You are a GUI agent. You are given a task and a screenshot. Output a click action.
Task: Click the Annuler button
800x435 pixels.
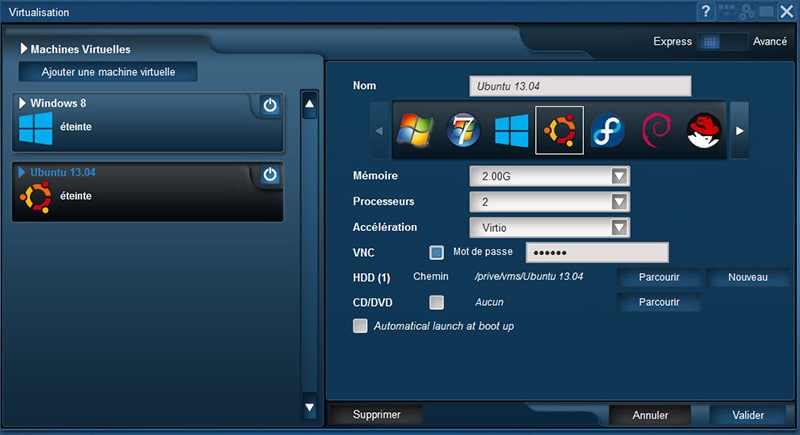[650, 415]
